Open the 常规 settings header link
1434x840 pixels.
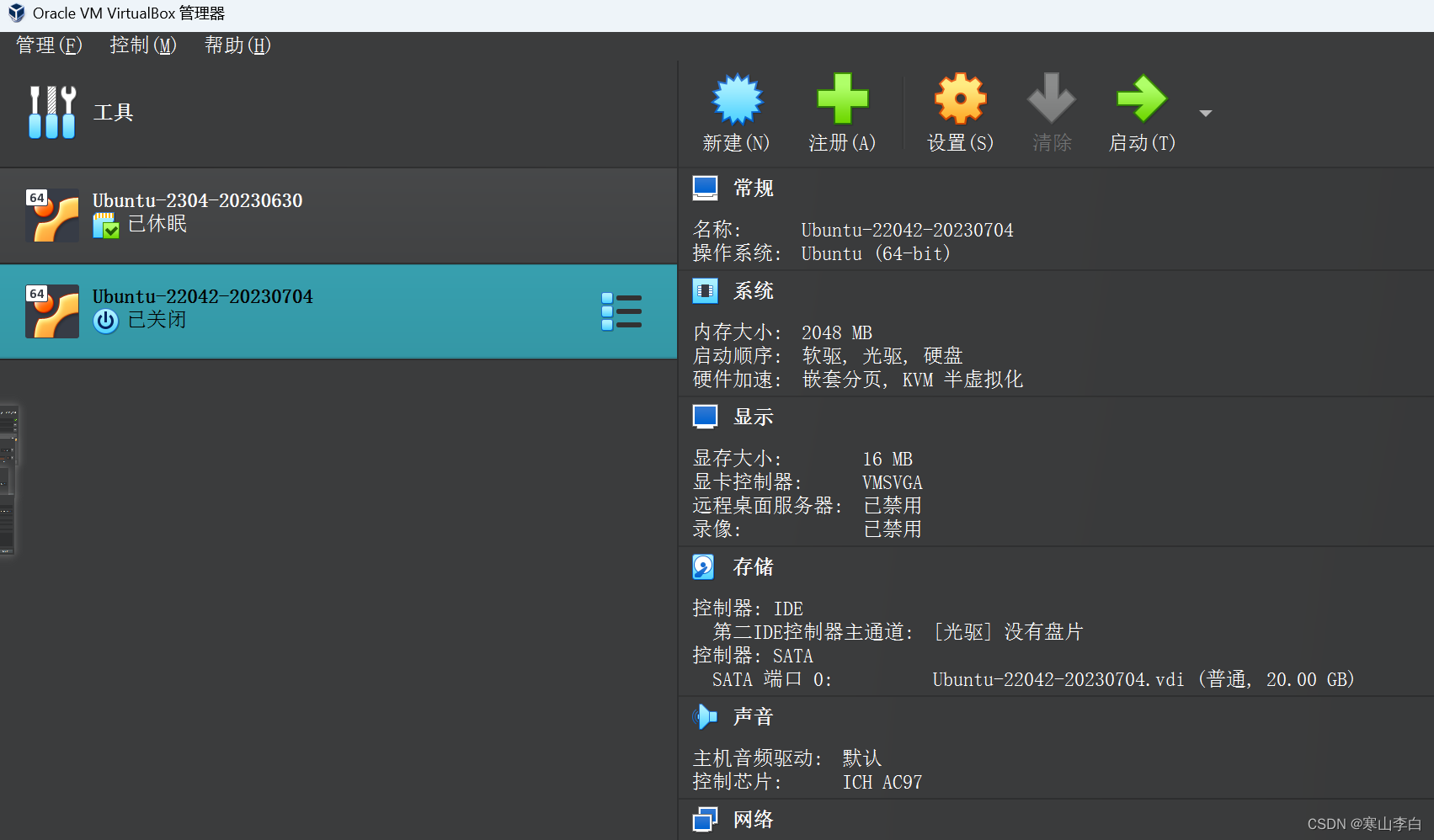(x=754, y=188)
